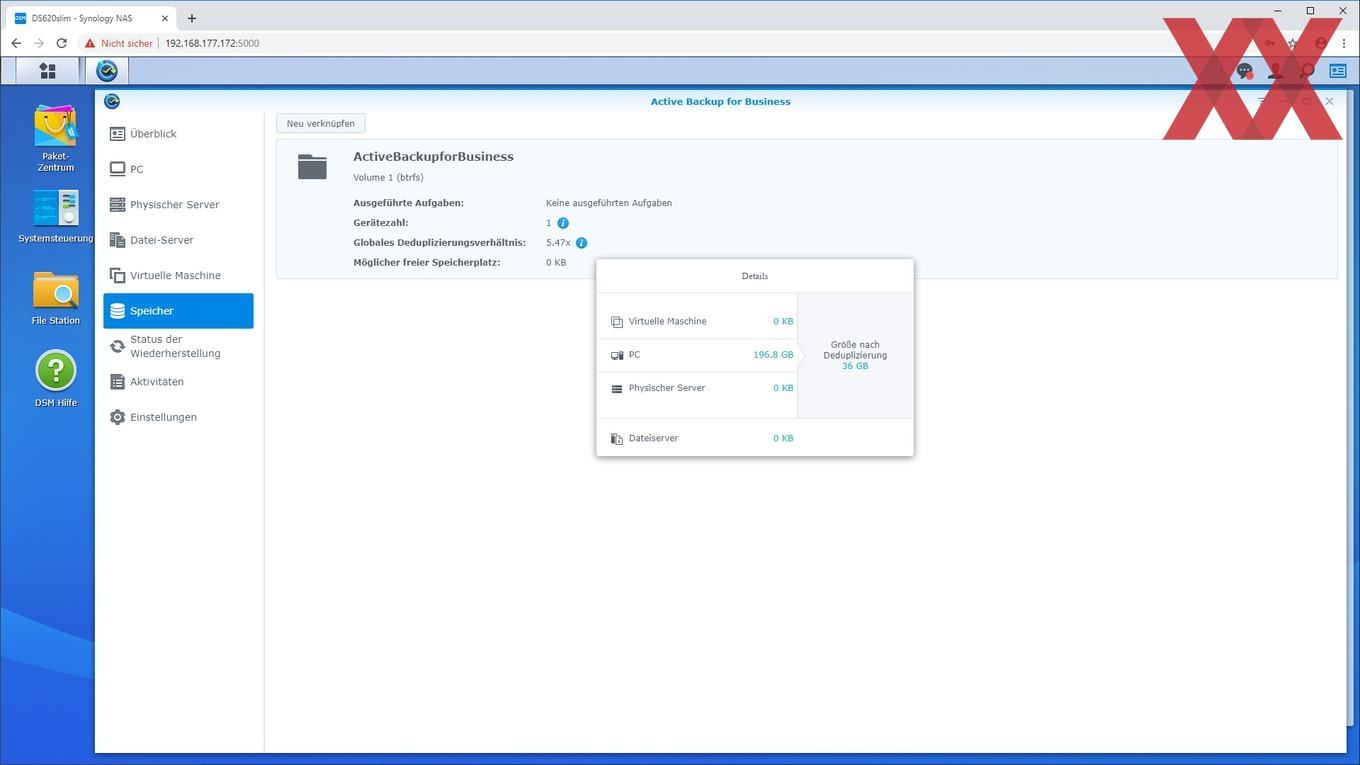Screen dimensions: 1360x765
Task: Select Physischer Server sidebar item
Action: [178, 205]
